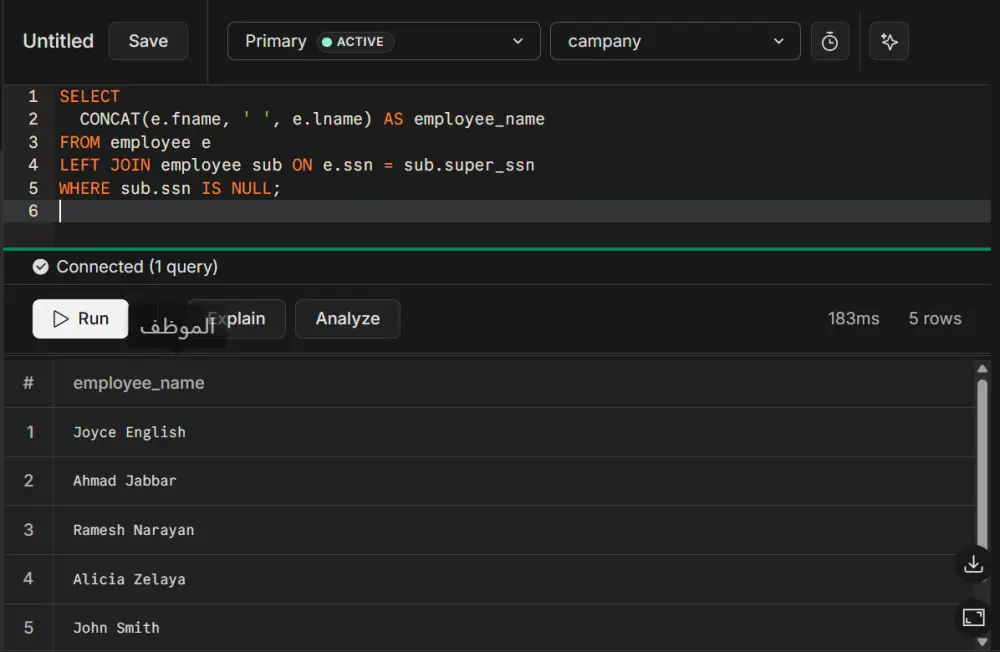Select the Untitled query tab

click(x=57, y=41)
